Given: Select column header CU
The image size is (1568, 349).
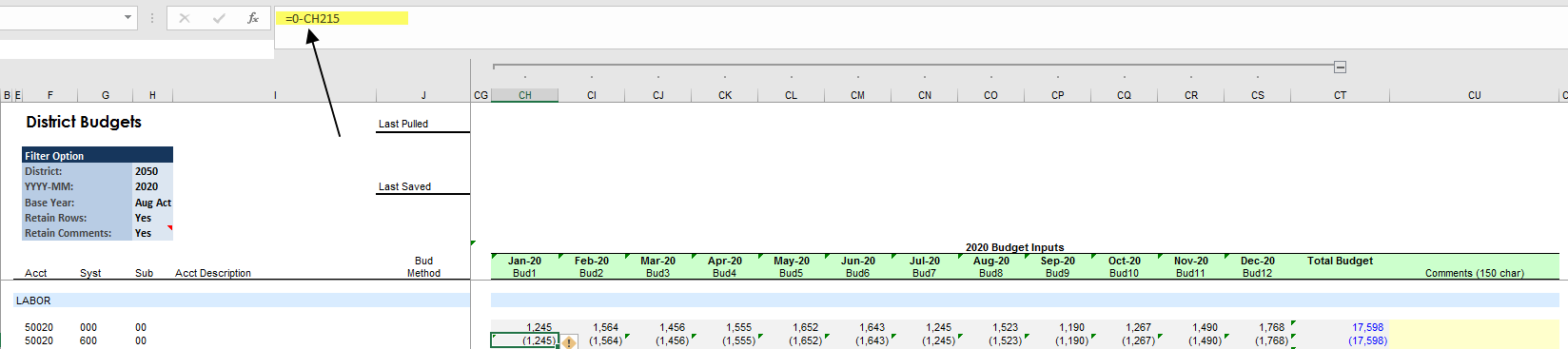Looking at the screenshot, I should 1475,95.
